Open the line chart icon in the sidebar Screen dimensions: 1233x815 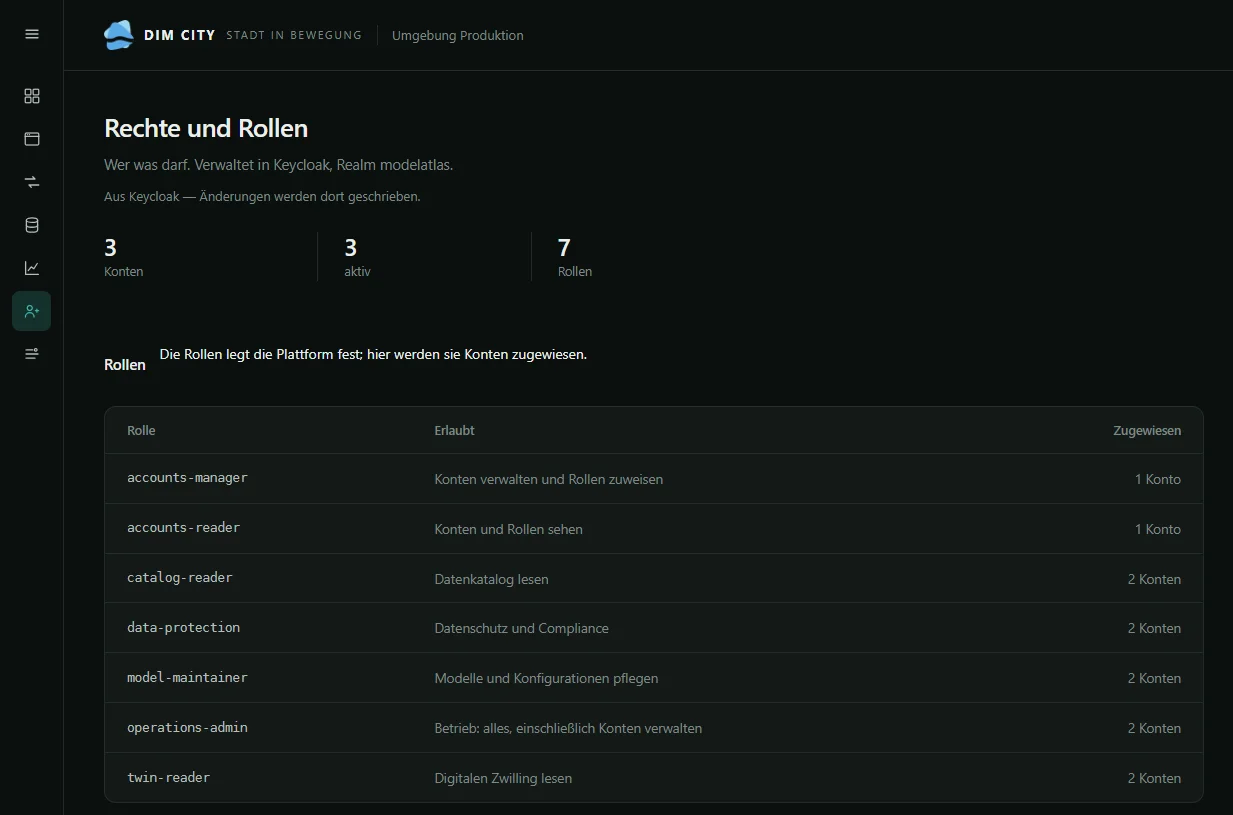[x=32, y=268]
